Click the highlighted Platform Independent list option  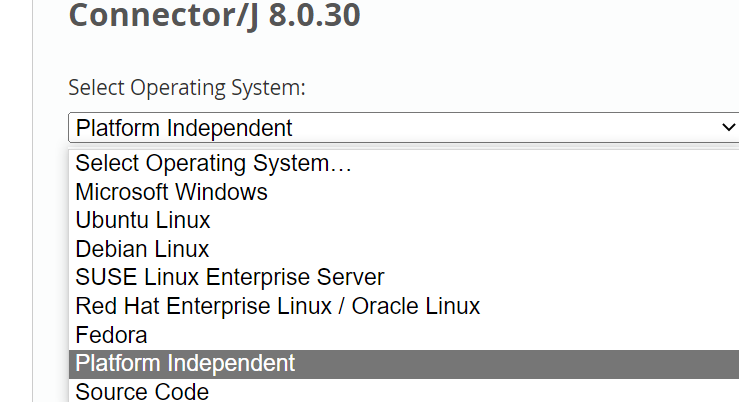click(x=186, y=363)
